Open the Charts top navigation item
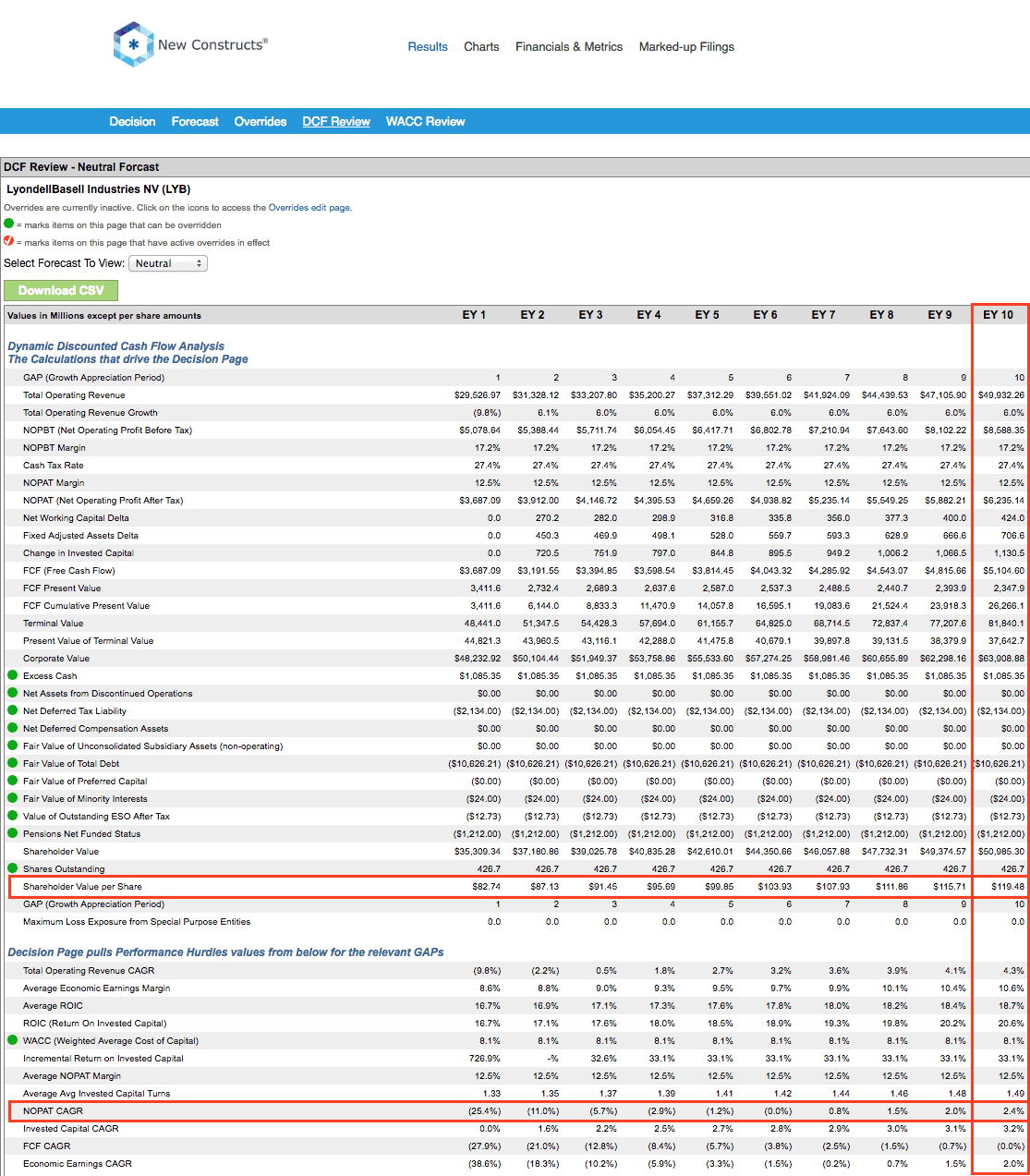 481,46
